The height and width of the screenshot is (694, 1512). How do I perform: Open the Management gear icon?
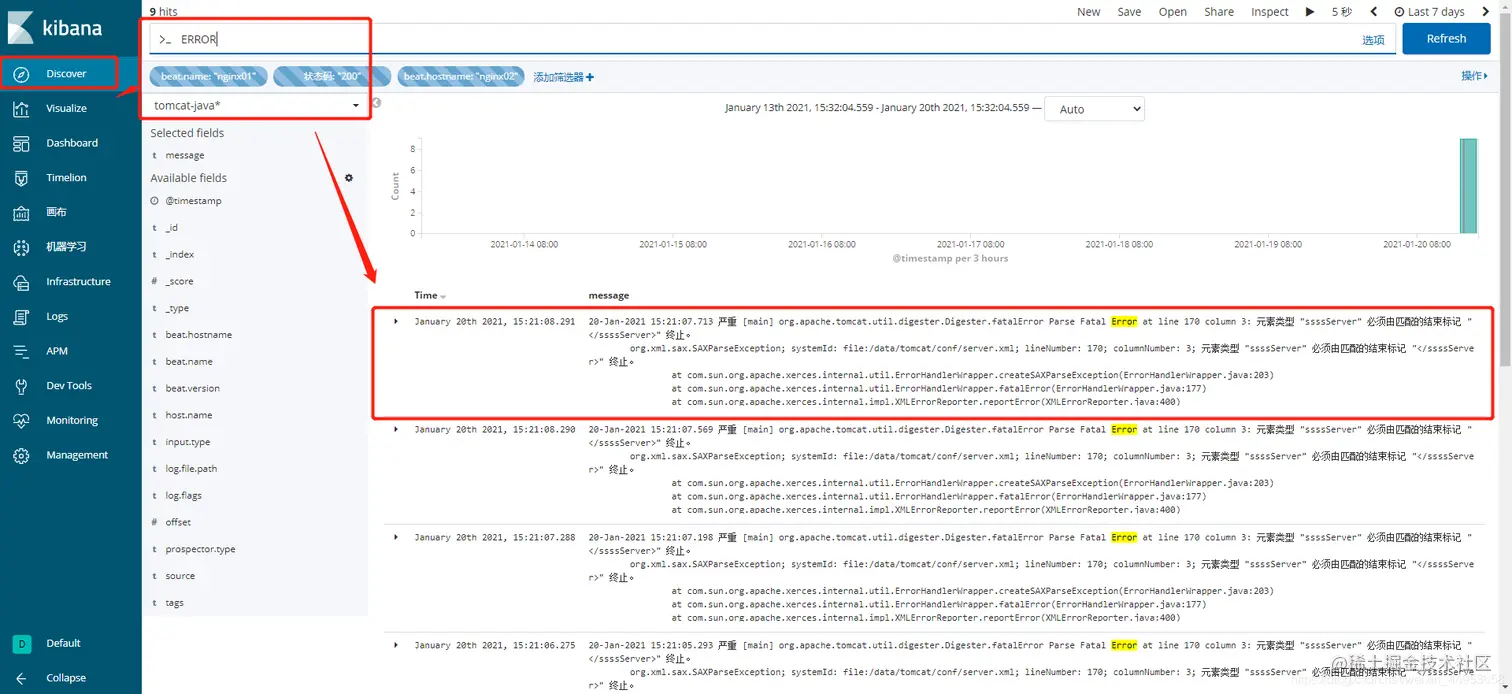pos(21,455)
